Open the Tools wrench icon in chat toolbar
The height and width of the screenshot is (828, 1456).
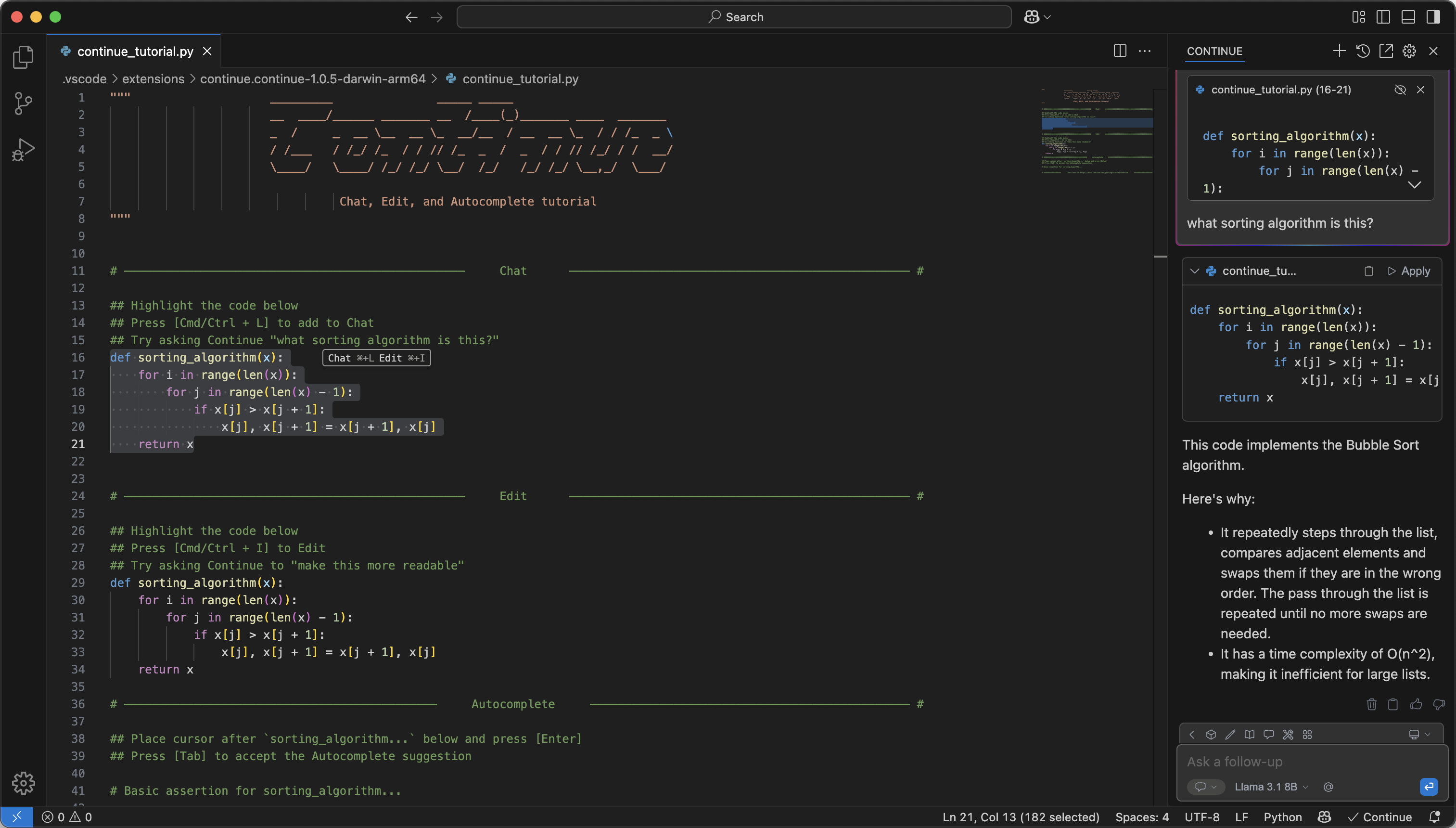click(1289, 735)
